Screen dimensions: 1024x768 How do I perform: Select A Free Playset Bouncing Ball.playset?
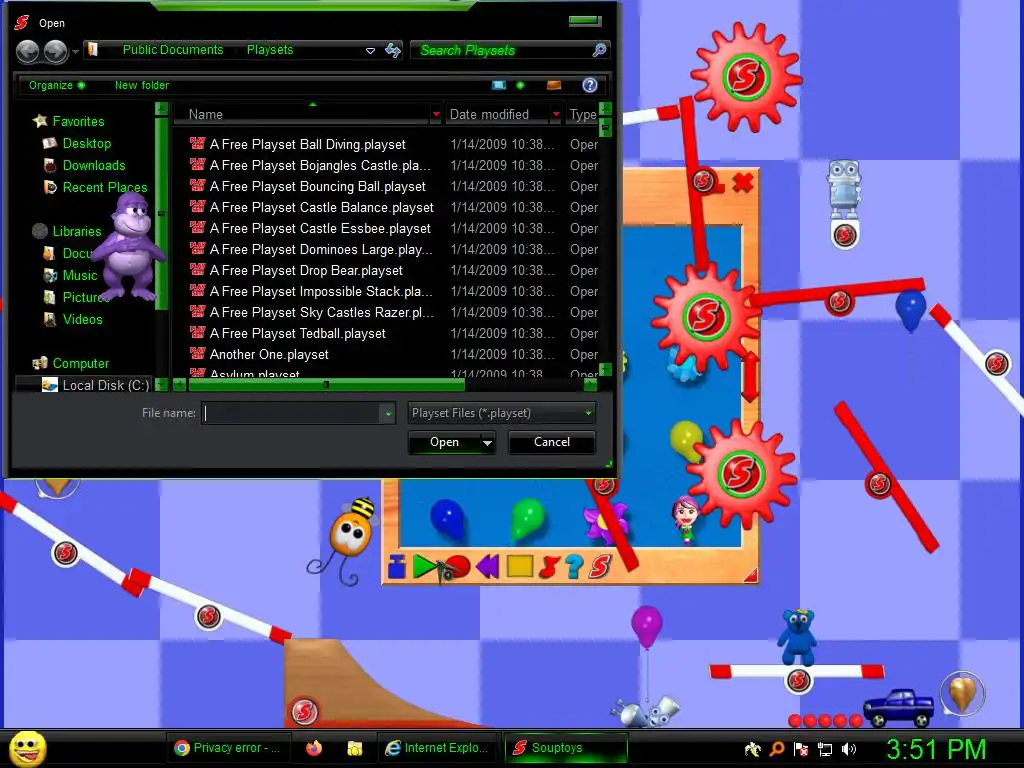317,186
